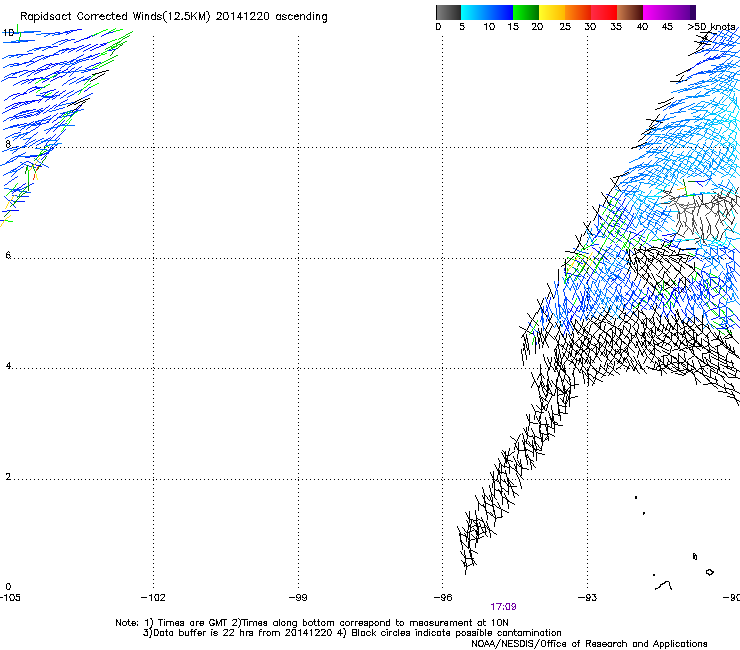
Task: Click the '25' legend tick label
Action: click(565, 27)
